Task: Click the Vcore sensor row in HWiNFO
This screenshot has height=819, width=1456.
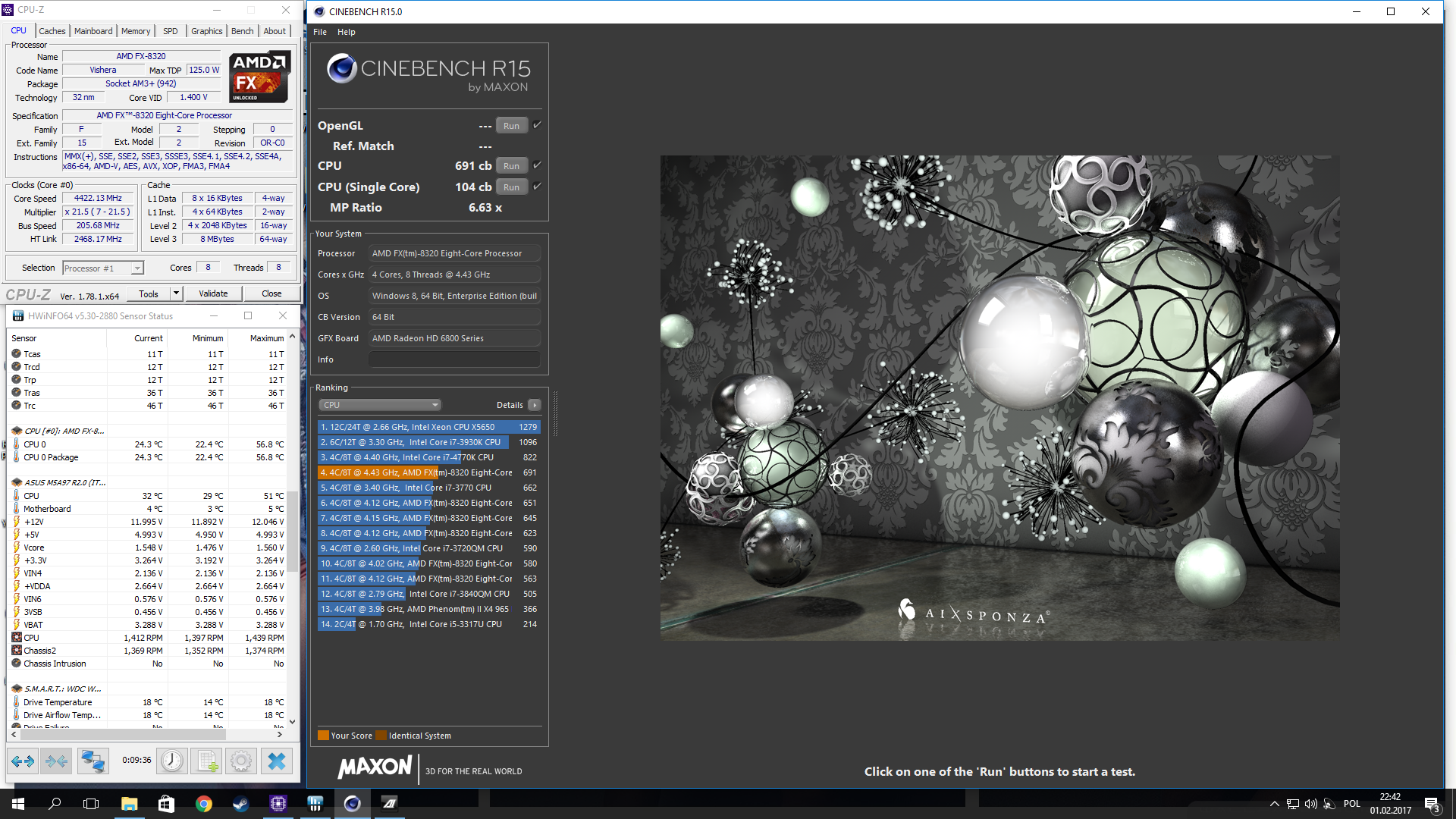Action: (x=148, y=548)
